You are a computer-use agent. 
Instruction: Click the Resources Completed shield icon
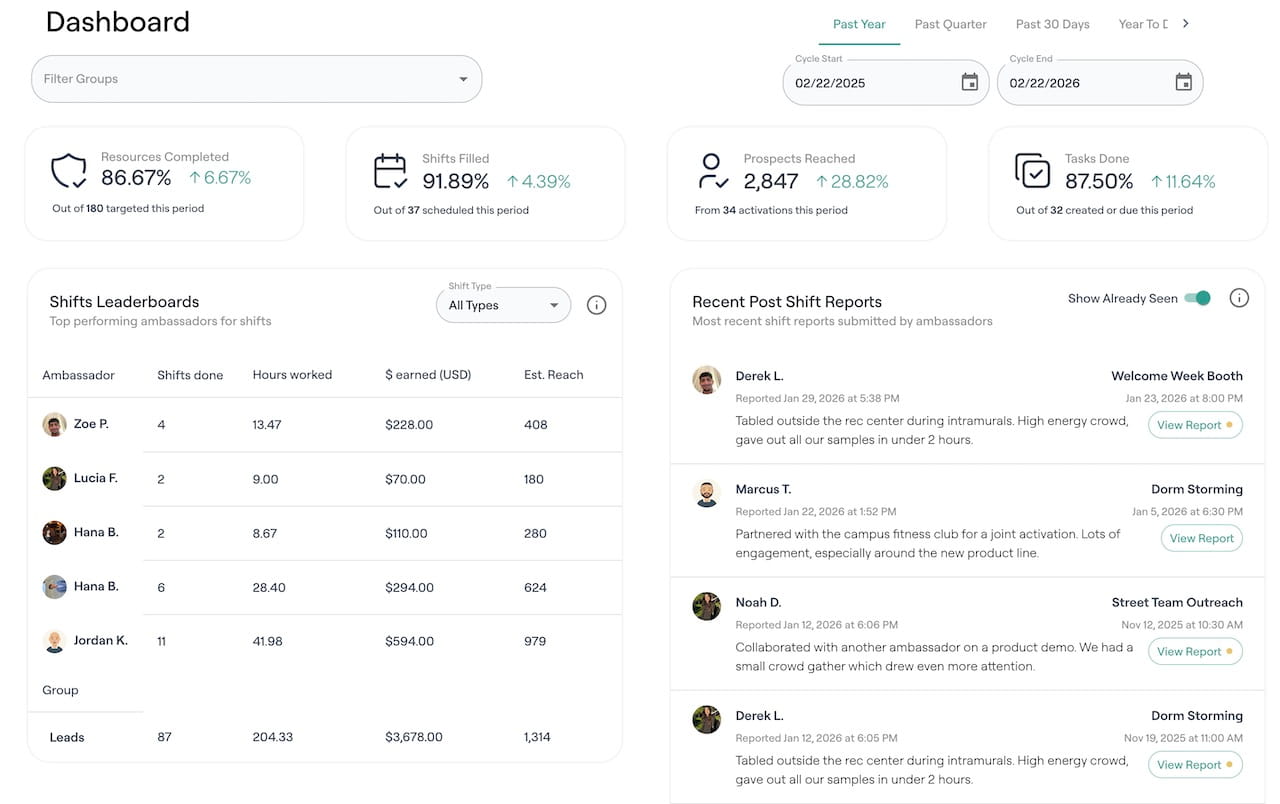69,171
